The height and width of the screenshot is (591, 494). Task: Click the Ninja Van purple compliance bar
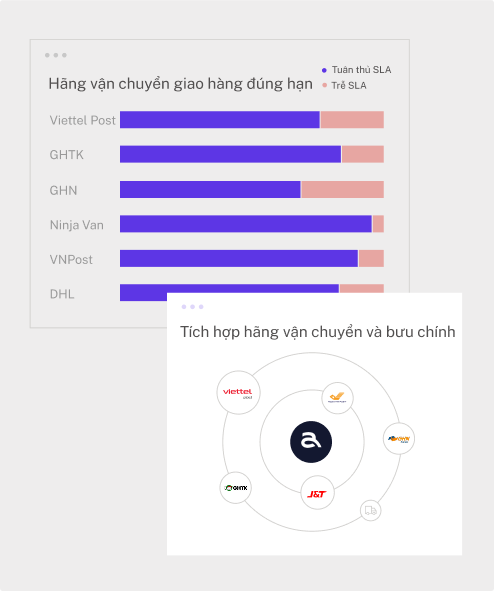(246, 224)
